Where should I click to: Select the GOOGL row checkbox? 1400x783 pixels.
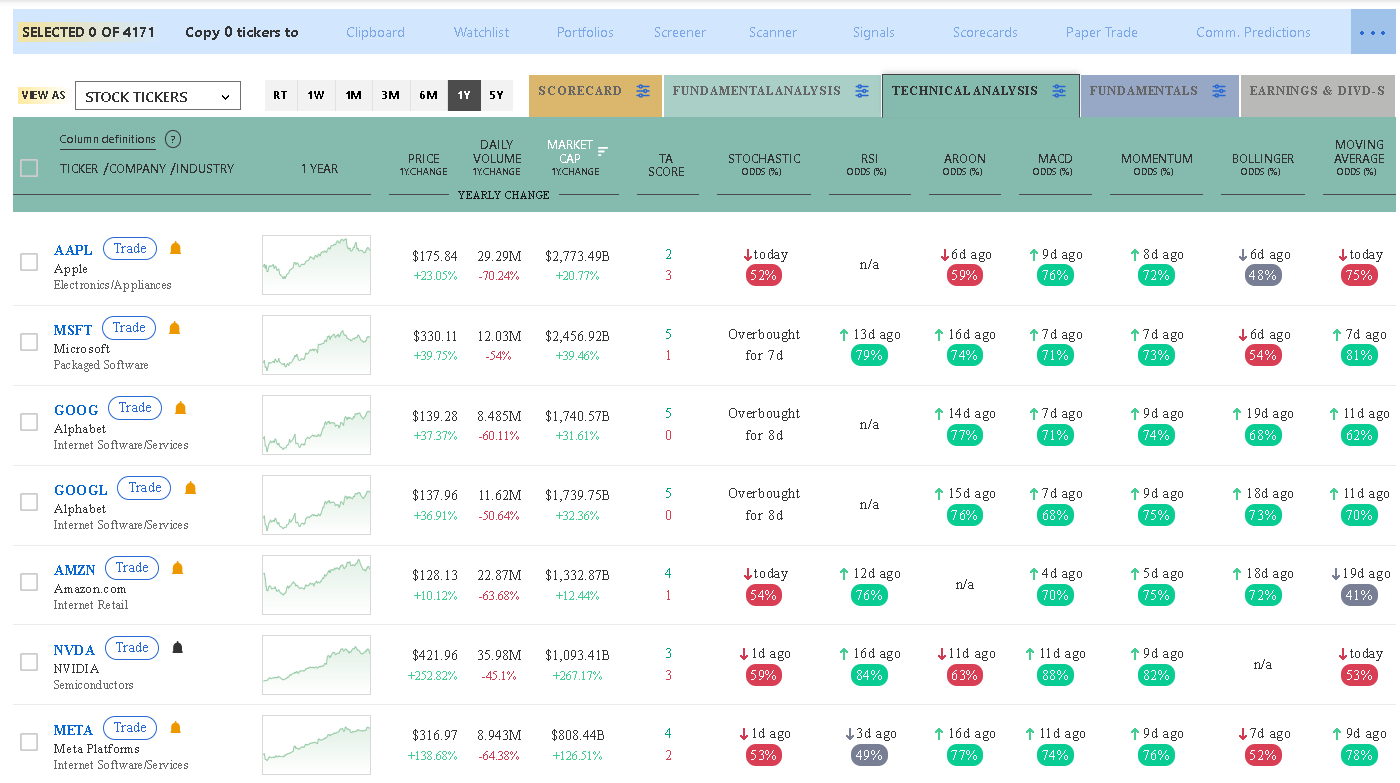[29, 502]
